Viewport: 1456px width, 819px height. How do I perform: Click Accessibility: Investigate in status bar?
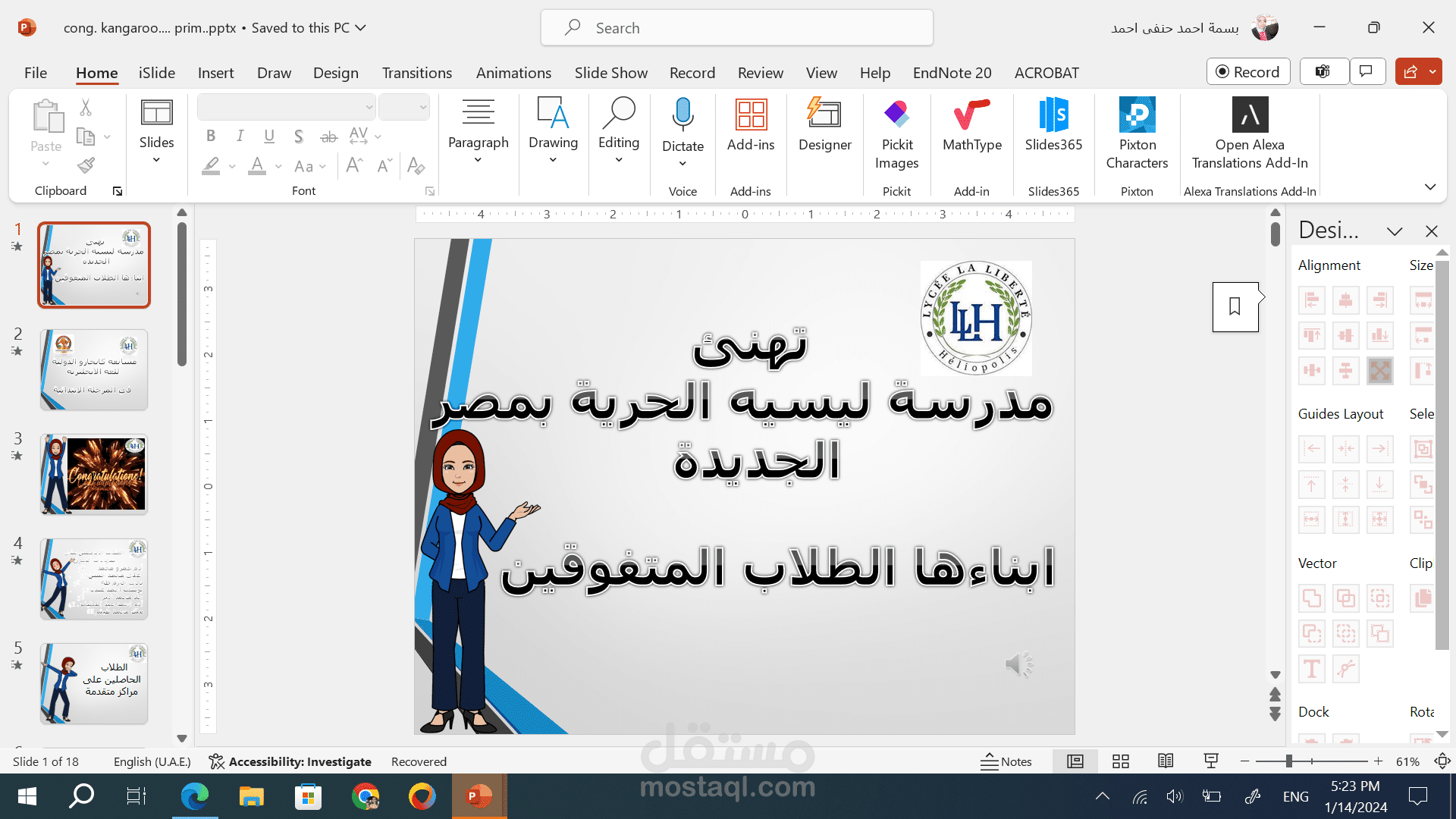(290, 761)
